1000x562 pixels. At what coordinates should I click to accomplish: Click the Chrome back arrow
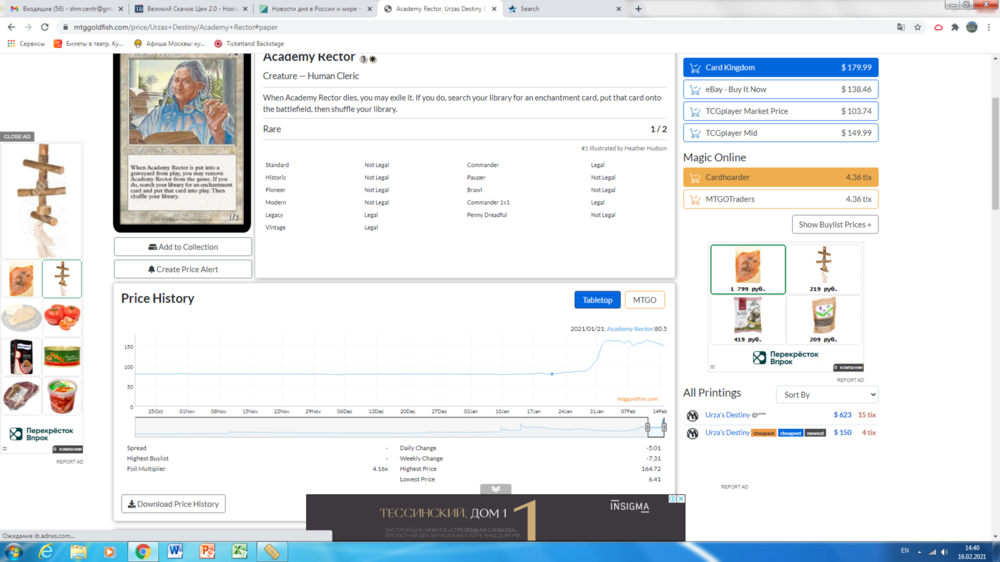pyautogui.click(x=11, y=27)
